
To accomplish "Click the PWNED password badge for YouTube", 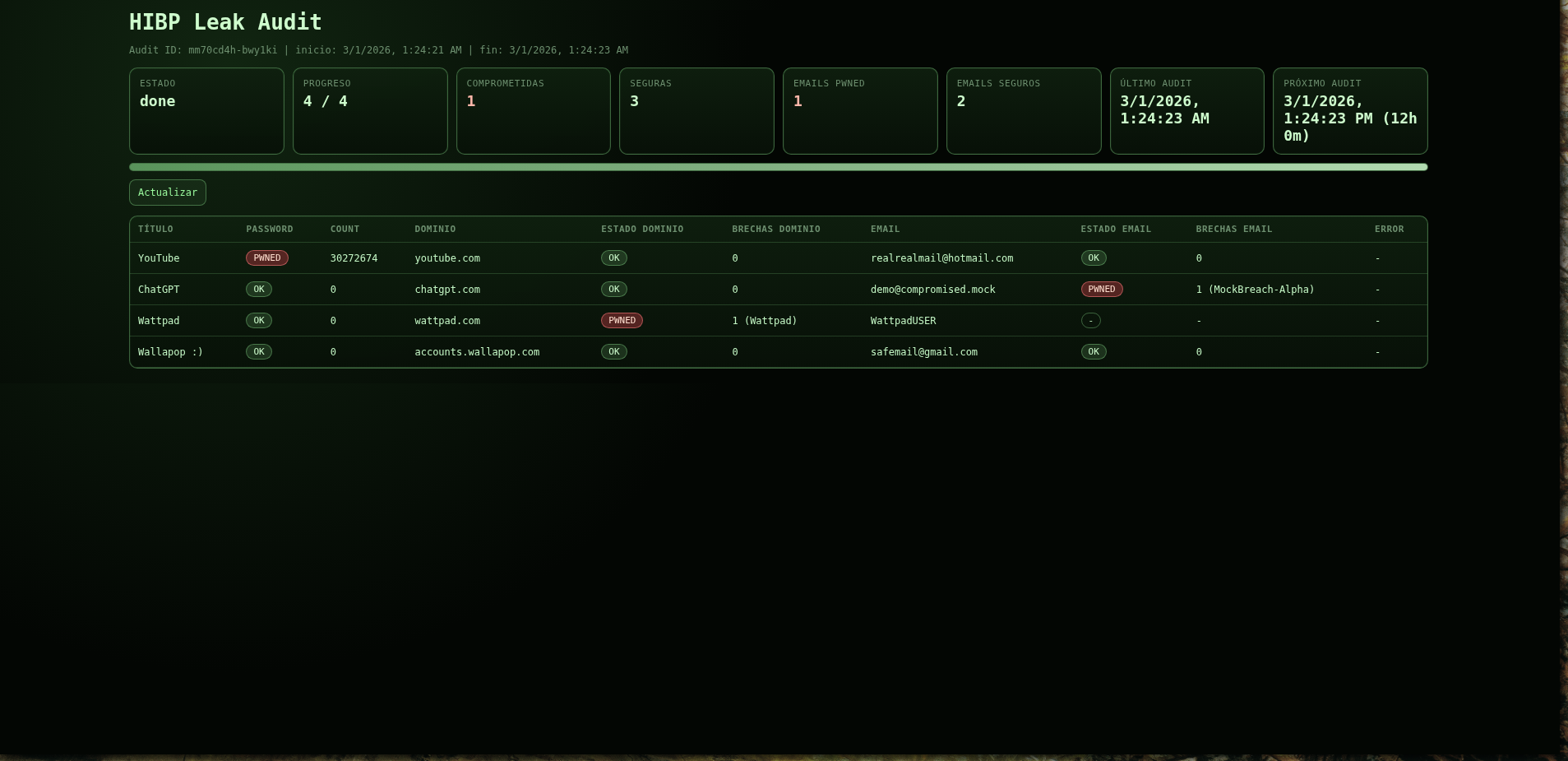I will [267, 258].
